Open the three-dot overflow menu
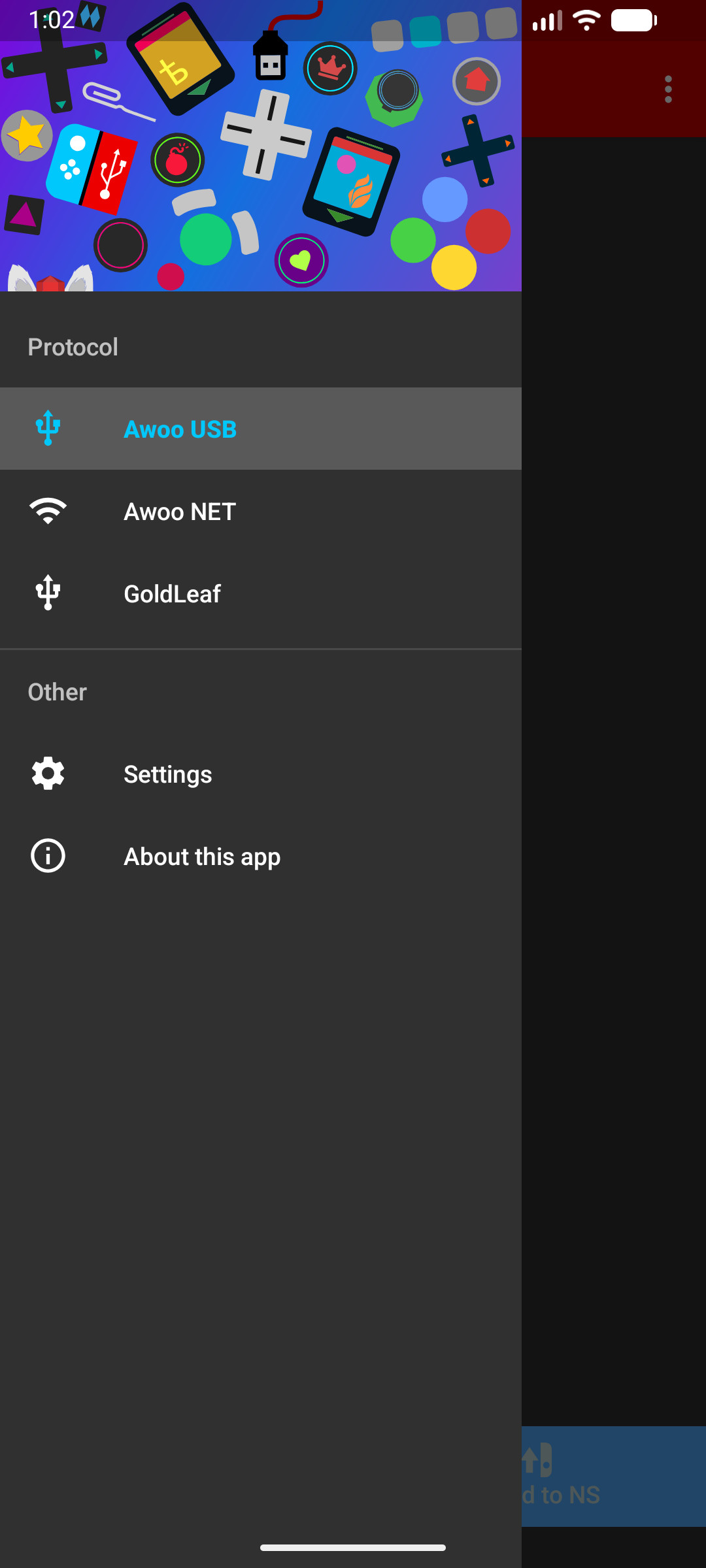 point(668,89)
